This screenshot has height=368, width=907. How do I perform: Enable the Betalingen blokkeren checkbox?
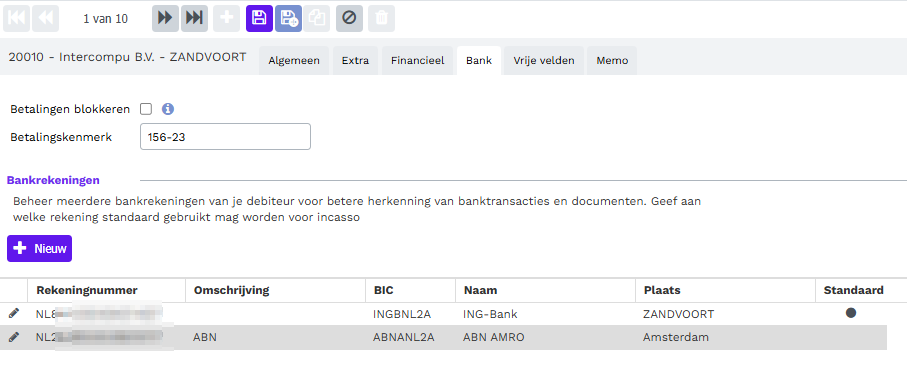pos(146,109)
